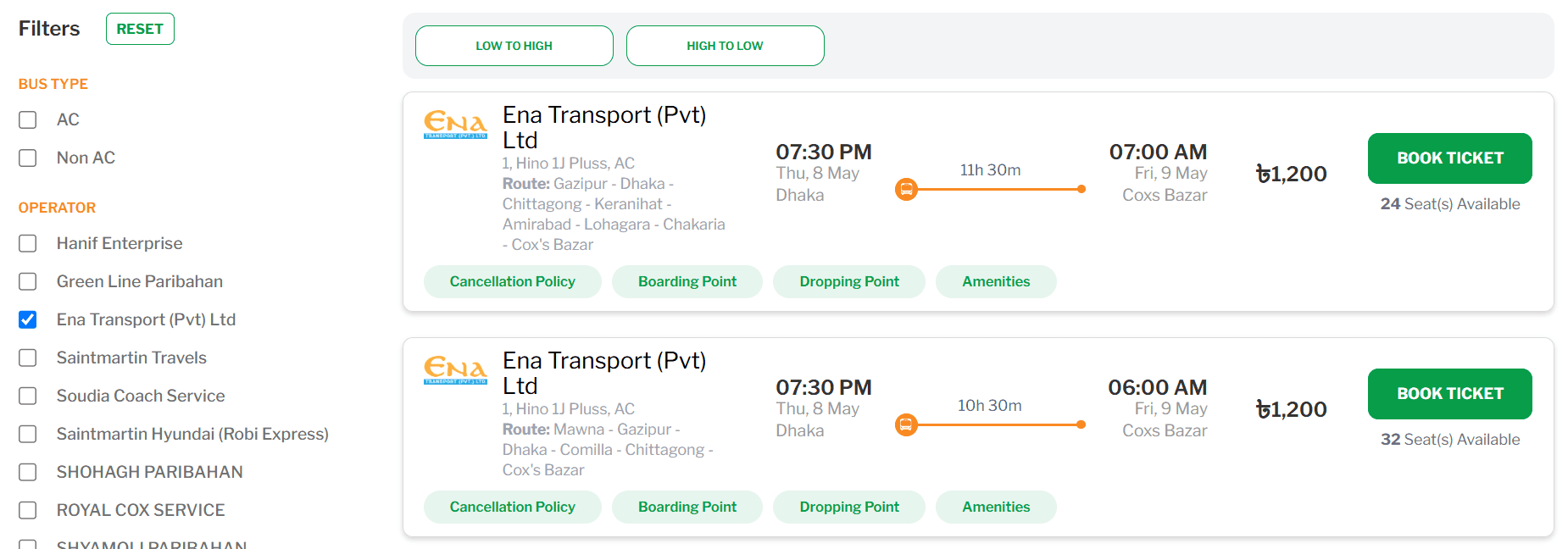This screenshot has height=549, width=1568.
Task: Check the Soudia Coach Service operator
Action: click(28, 396)
